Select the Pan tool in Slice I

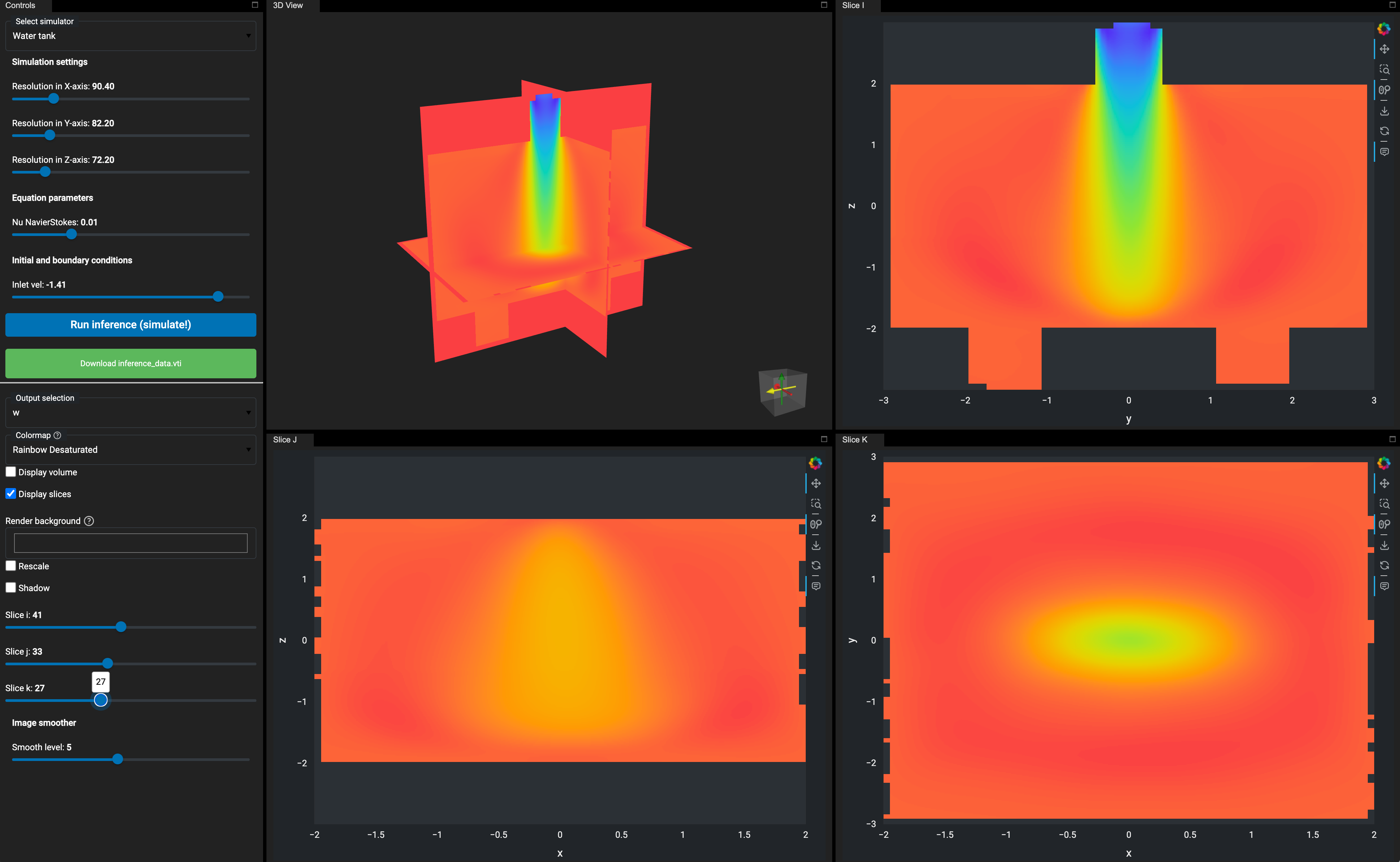tap(1384, 49)
